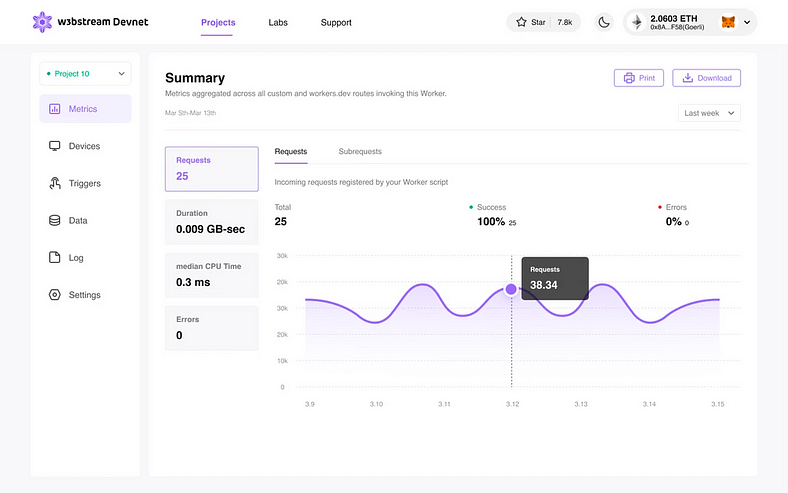Viewport: 788px width, 493px height.
Task: Open Devices via the monitor icon
Action: [54, 146]
